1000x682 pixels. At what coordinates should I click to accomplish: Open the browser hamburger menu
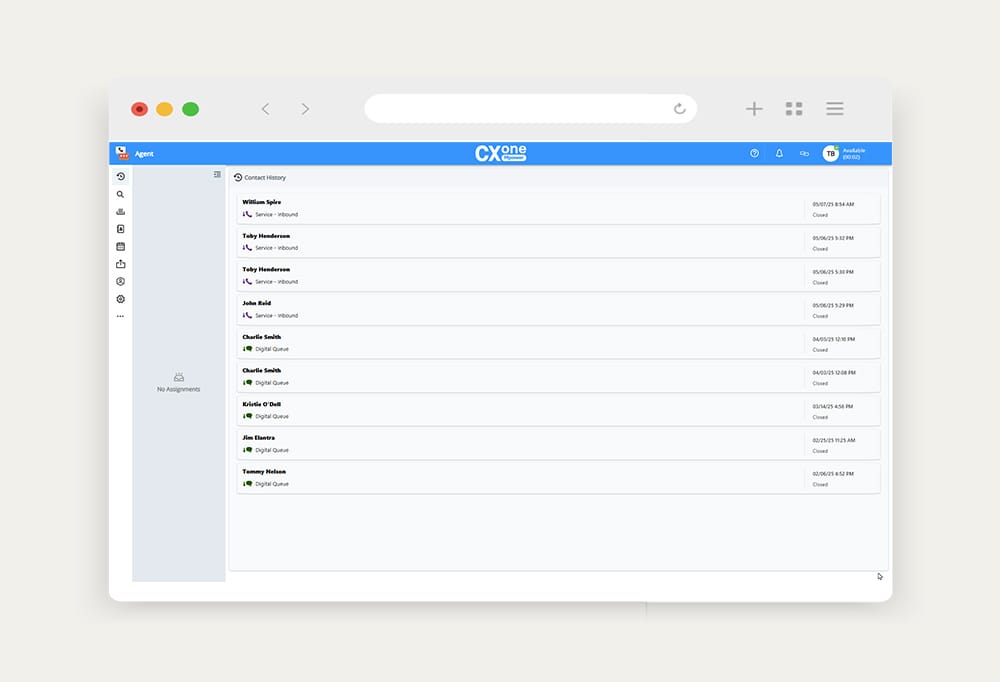835,109
